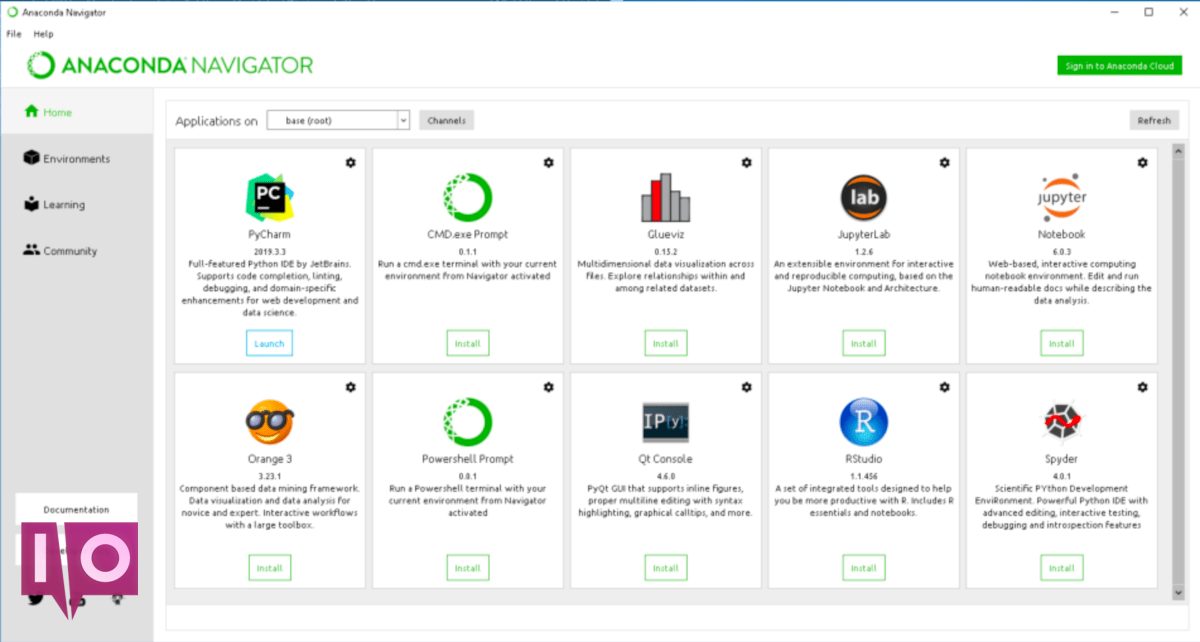Open the gear menu on PyCharm tile
Screen dimensions: 1200x642
(x=350, y=162)
